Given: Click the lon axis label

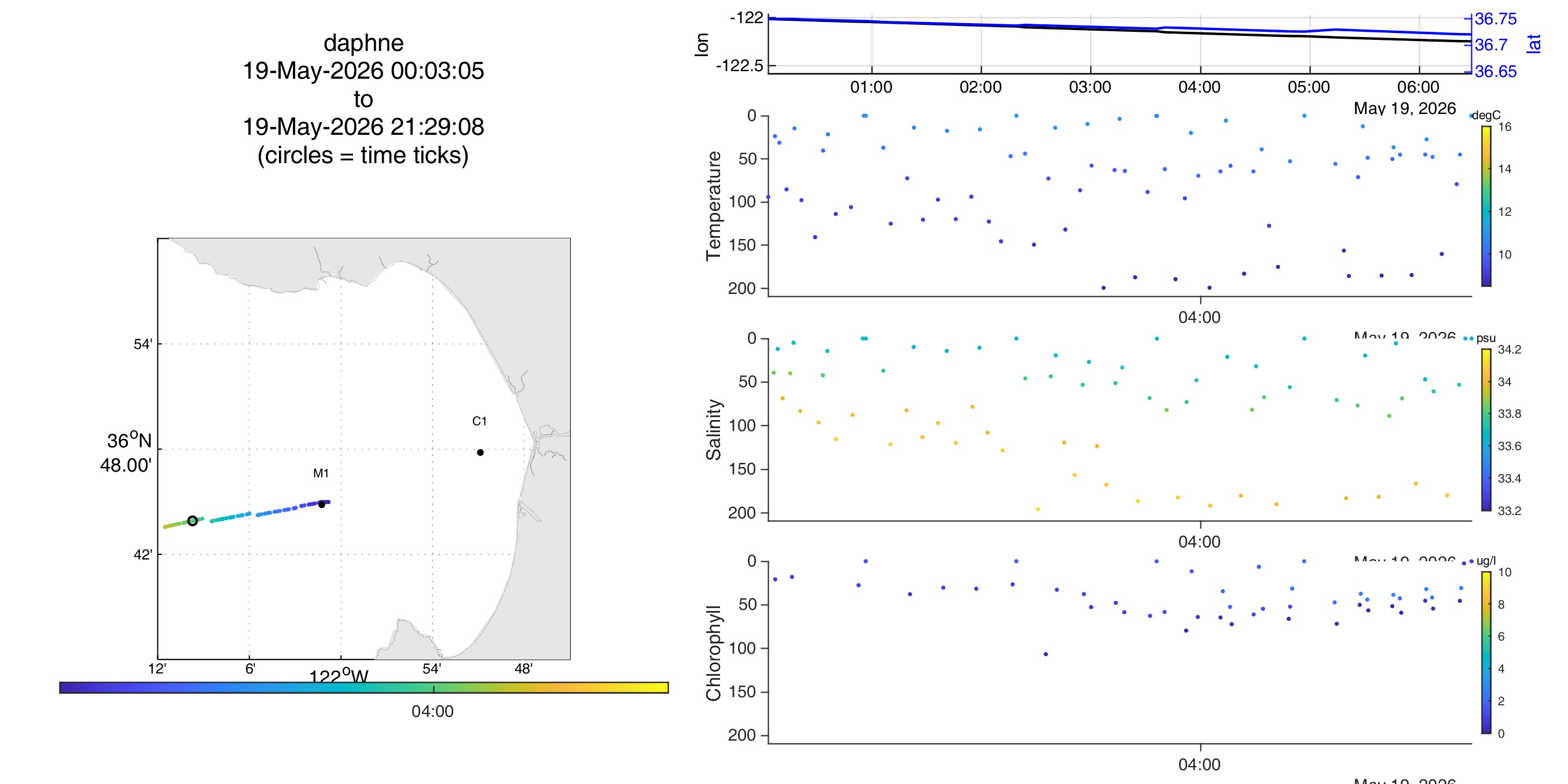Looking at the screenshot, I should (701, 45).
